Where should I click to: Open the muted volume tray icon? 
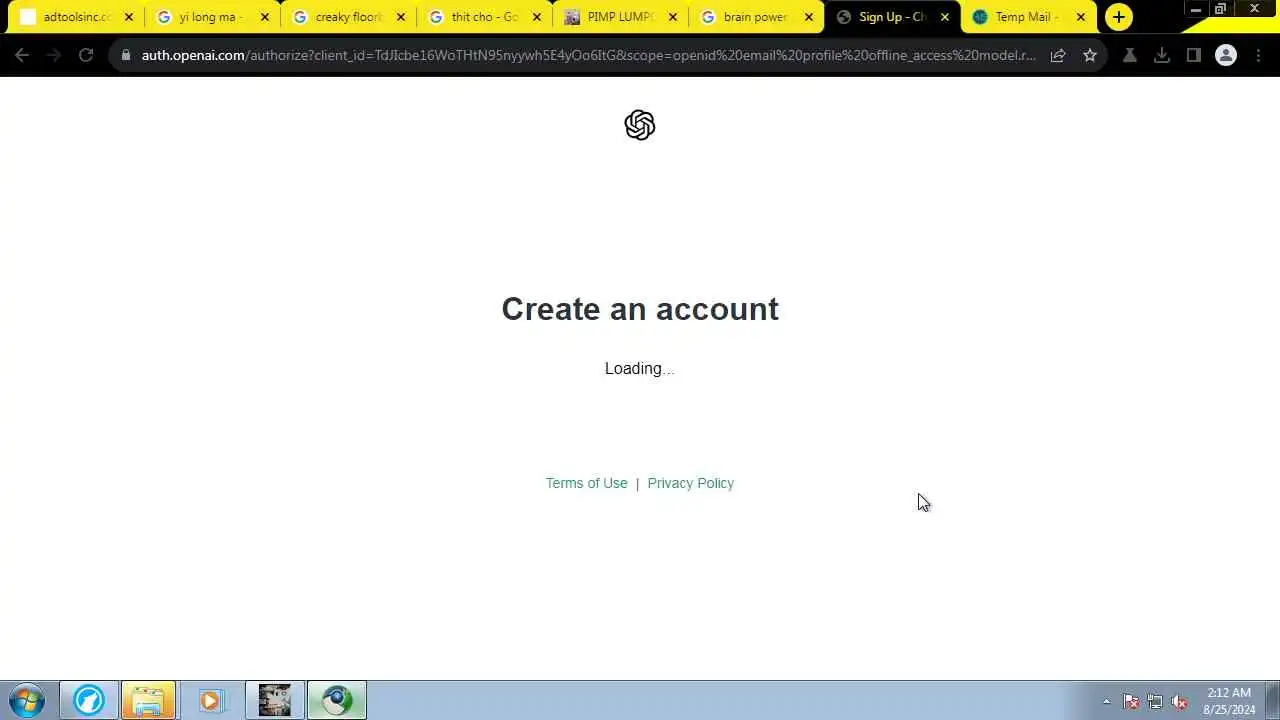[x=1180, y=701]
